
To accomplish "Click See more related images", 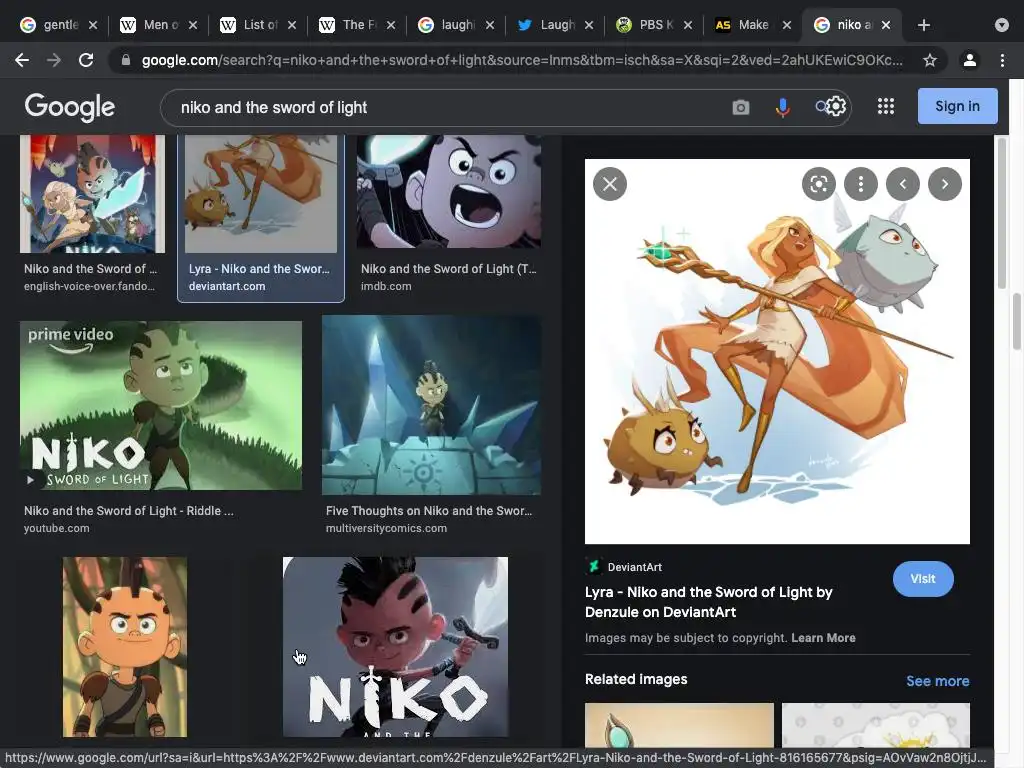I will [937, 681].
